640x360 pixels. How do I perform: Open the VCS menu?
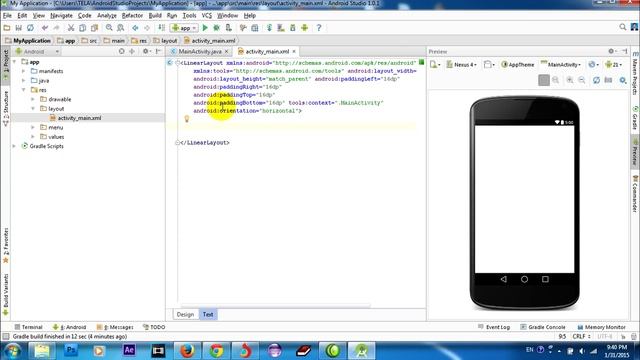[207, 16]
